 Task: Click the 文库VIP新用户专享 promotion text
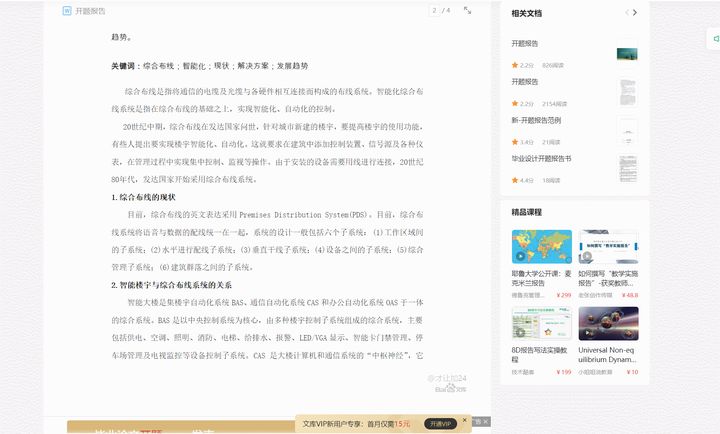pyautogui.click(x=356, y=424)
